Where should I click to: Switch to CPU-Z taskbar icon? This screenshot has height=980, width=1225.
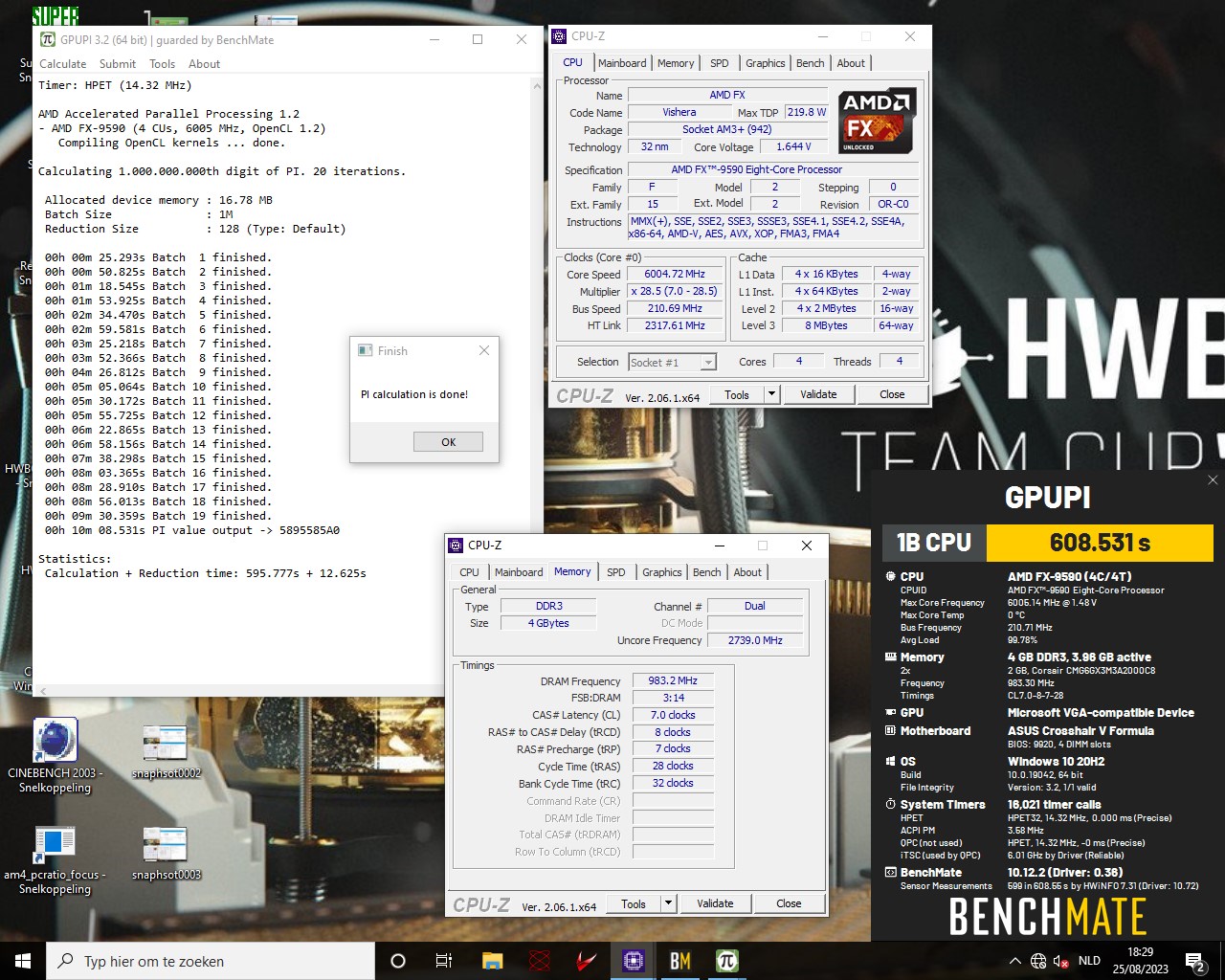click(x=634, y=961)
